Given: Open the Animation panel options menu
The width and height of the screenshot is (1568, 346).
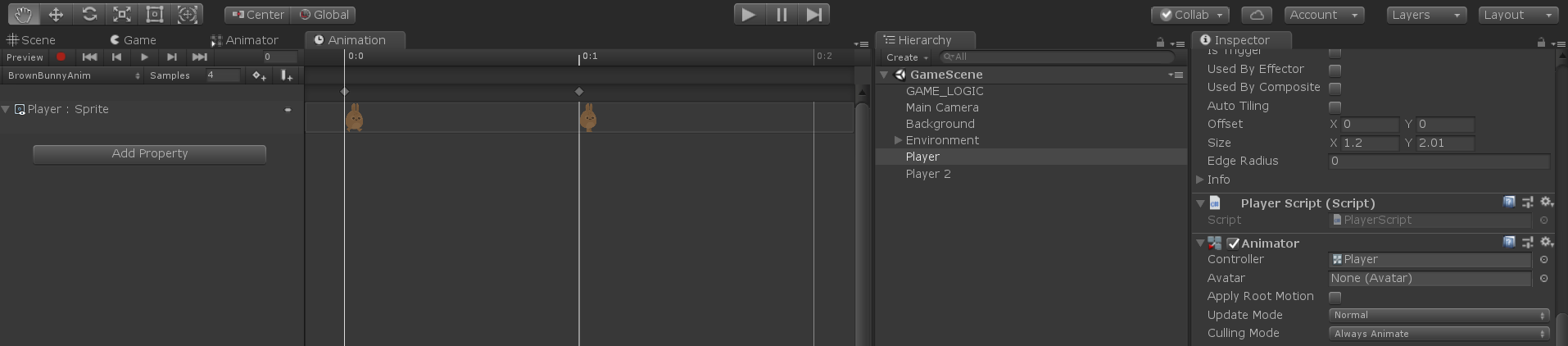Looking at the screenshot, I should (x=861, y=43).
